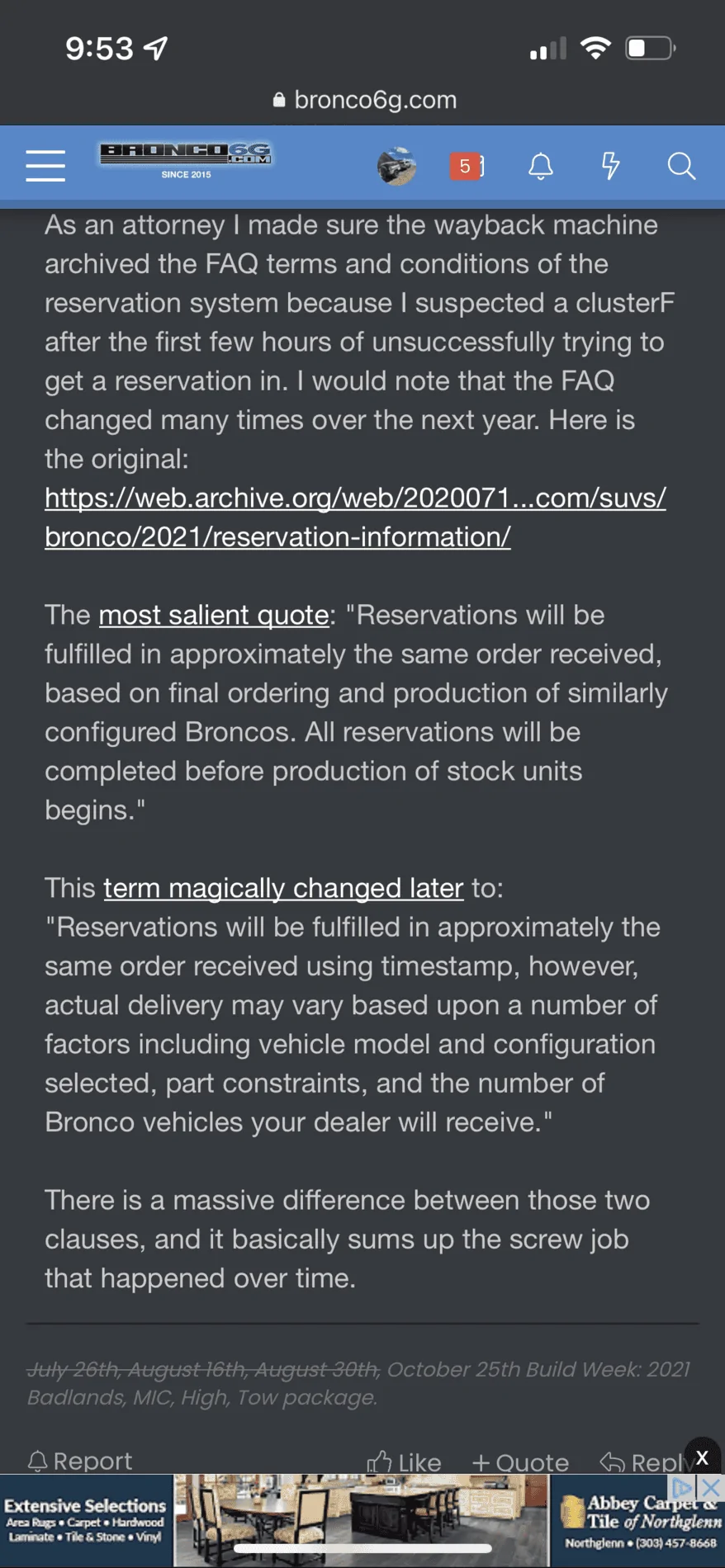The image size is (725, 1568).
Task: Open the web.archive.org reservation link
Action: [x=355, y=517]
